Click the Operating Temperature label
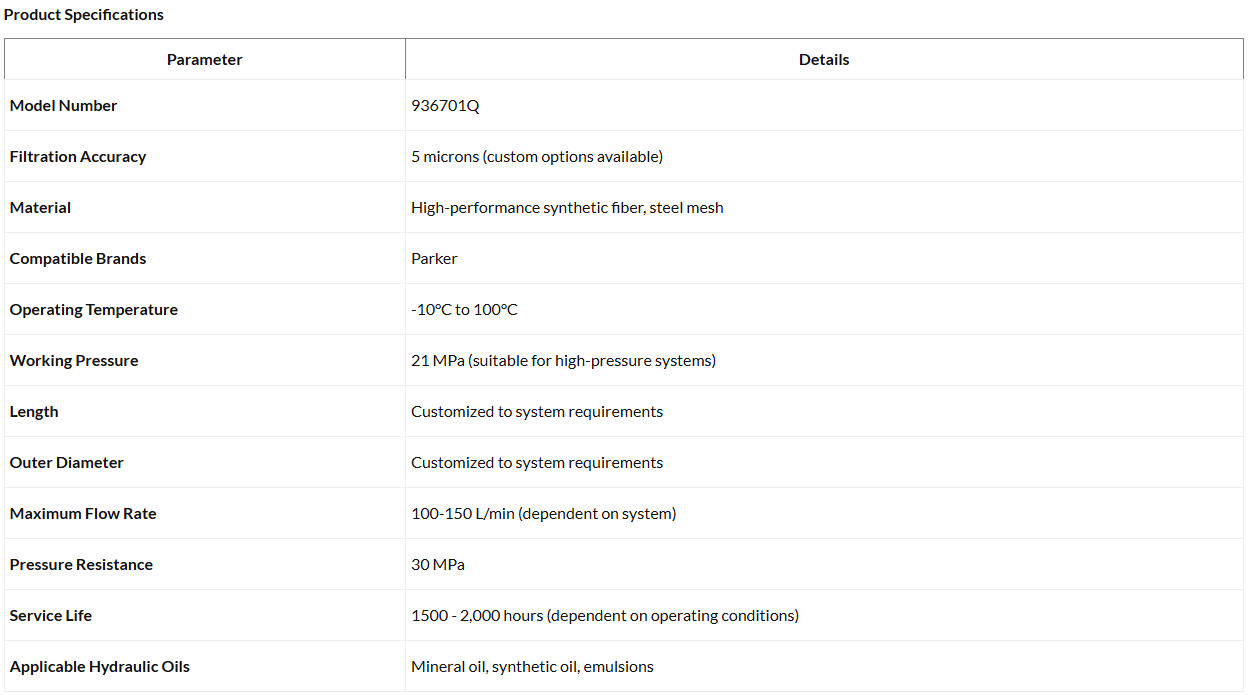This screenshot has width=1252, height=695. (x=94, y=310)
